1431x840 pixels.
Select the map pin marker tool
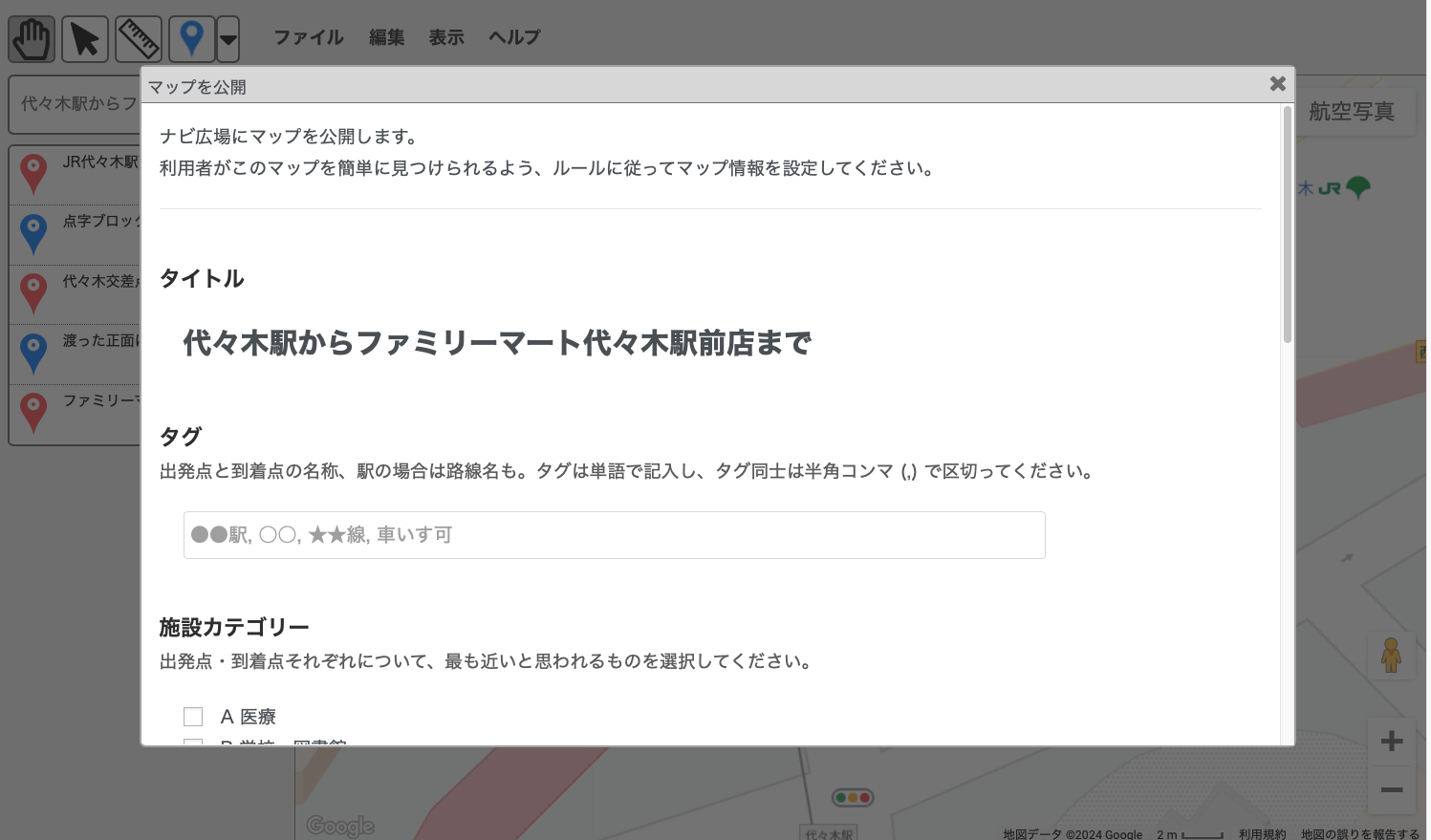[x=191, y=40]
